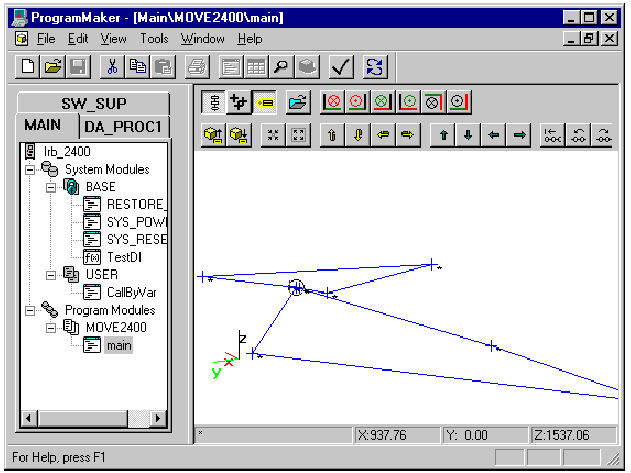Switch to the DA_PROC1 tab
Viewport: 631px width, 473px height.
pyautogui.click(x=123, y=127)
